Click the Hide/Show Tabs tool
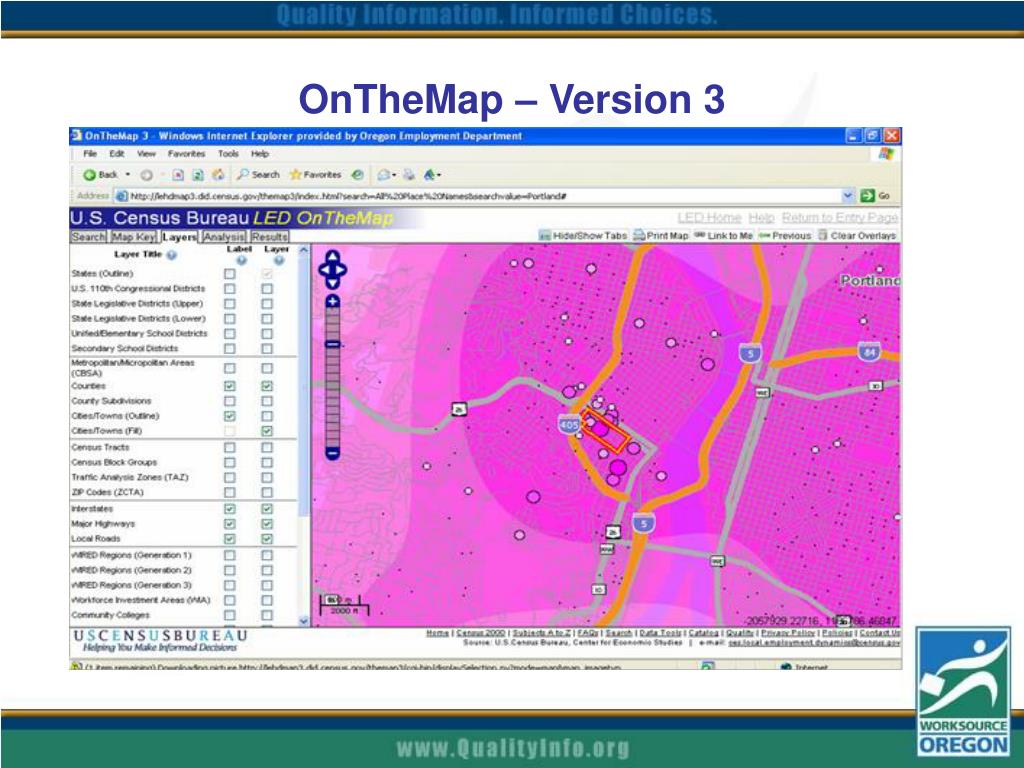This screenshot has width=1024, height=768. 583,236
